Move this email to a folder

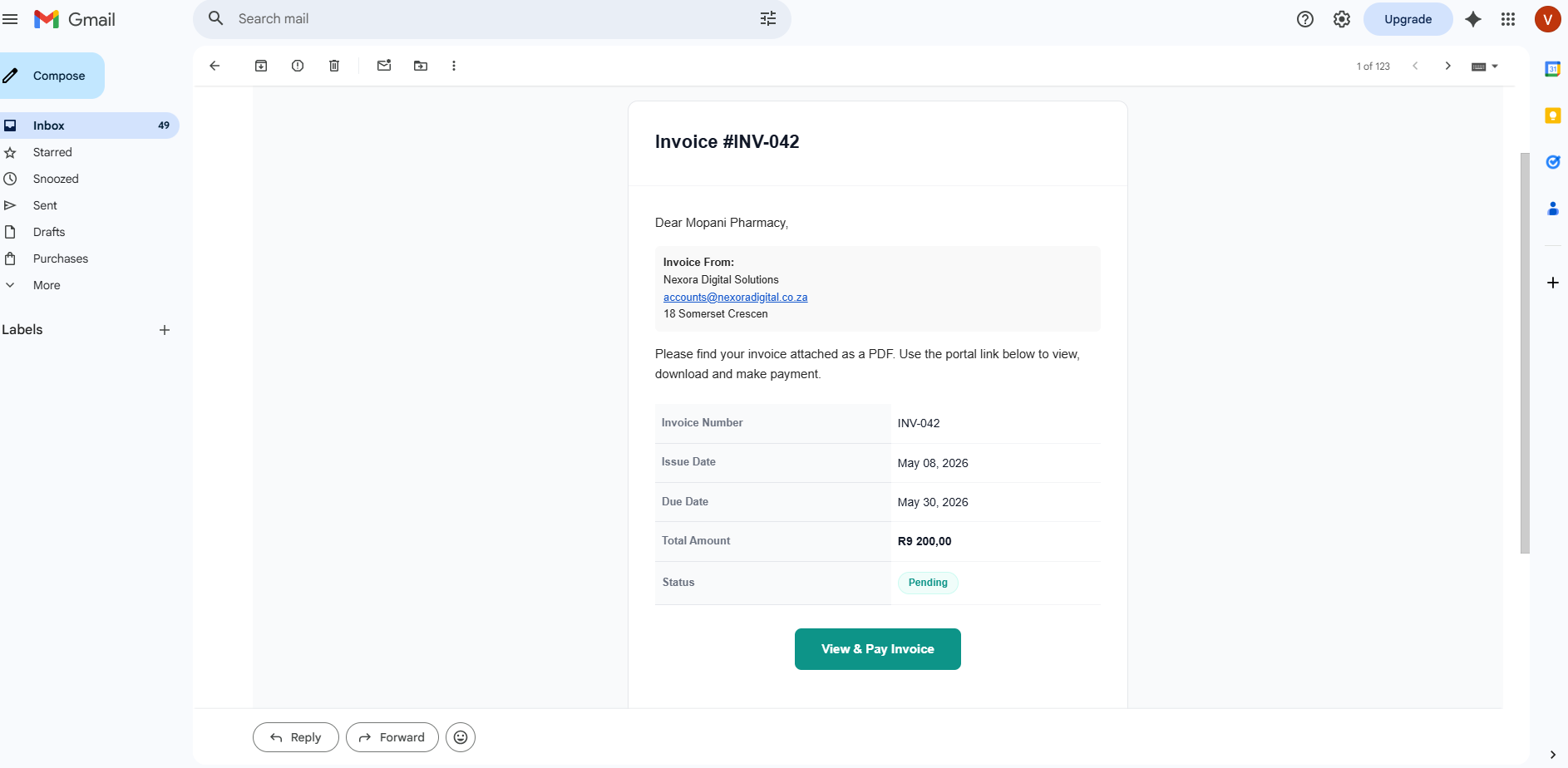tap(421, 66)
